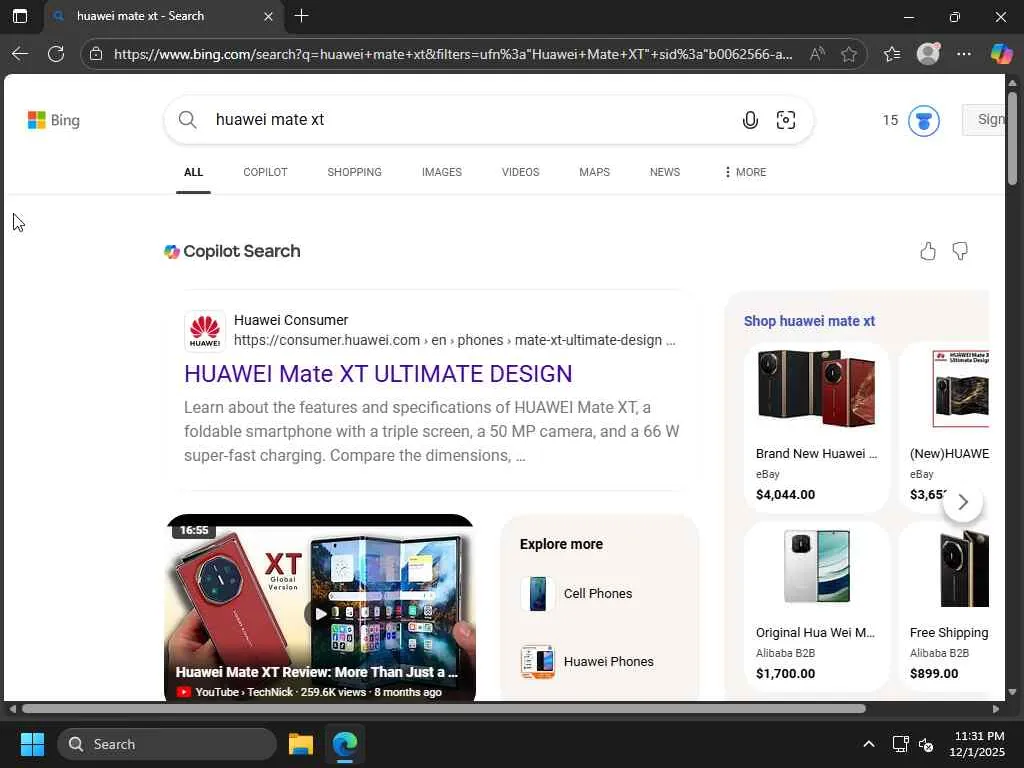This screenshot has width=1024, height=768.
Task: Switch to the IMAGES tab
Action: point(441,172)
